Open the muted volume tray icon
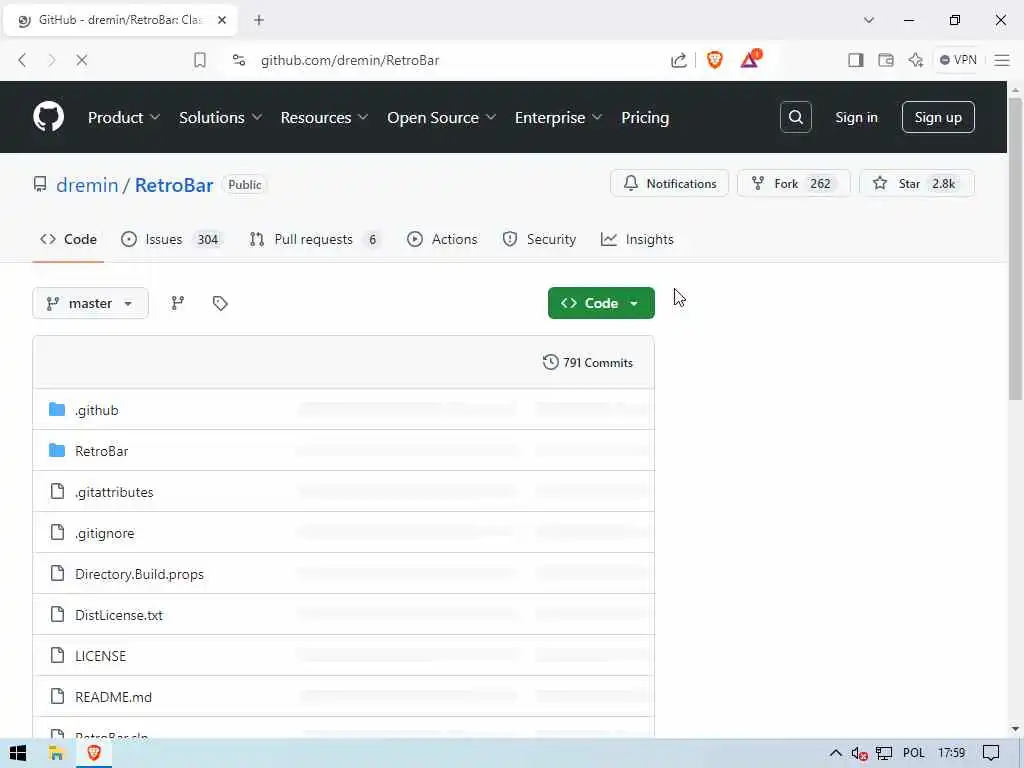Viewport: 1024px width, 768px height. tap(859, 754)
